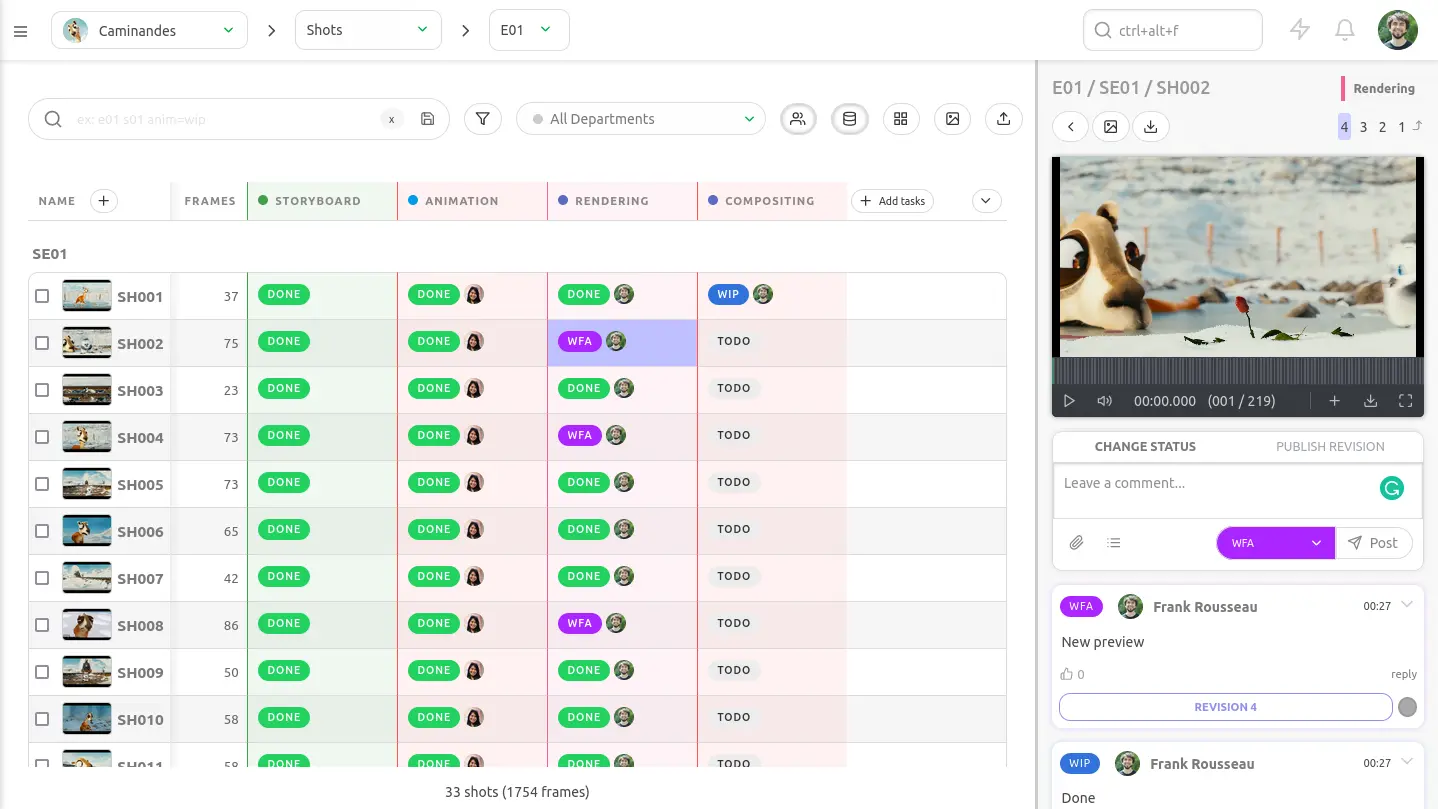This screenshot has width=1438, height=809.
Task: Download the preview from the video player bar
Action: [x=1370, y=401]
